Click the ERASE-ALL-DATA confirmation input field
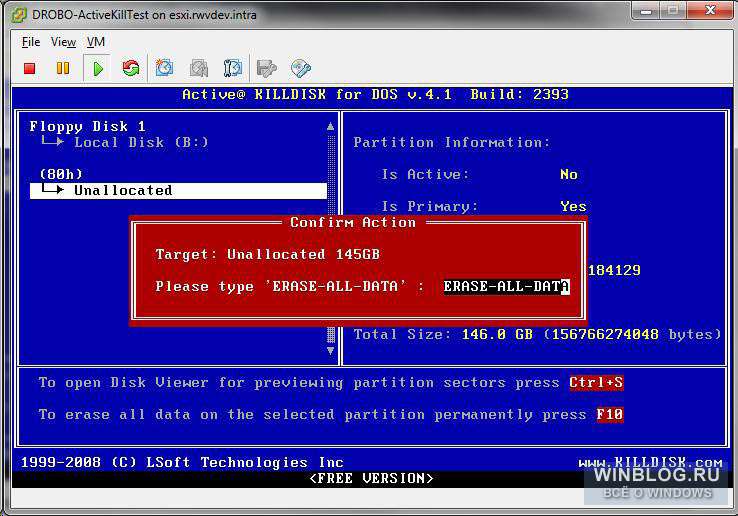Image resolution: width=738 pixels, height=516 pixels. [506, 286]
